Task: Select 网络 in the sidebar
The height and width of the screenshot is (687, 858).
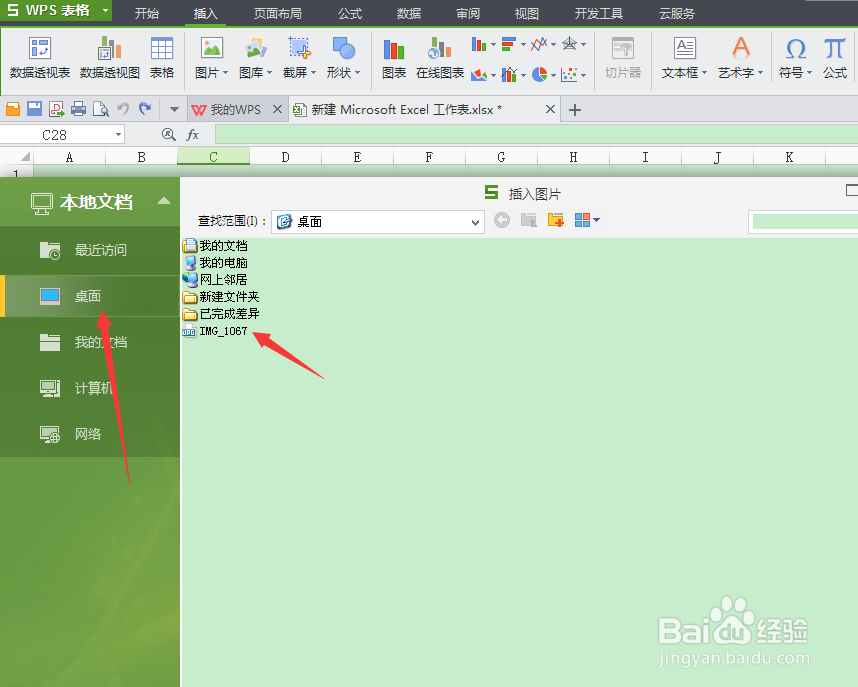Action: tap(90, 434)
